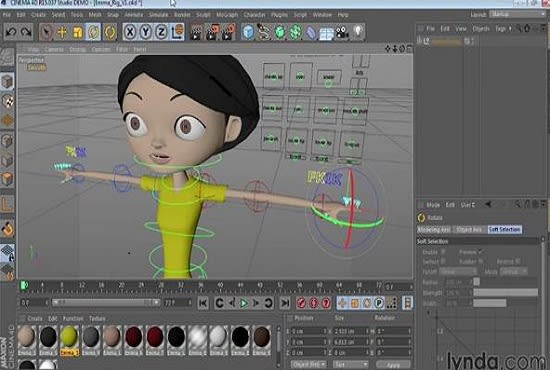Toggle the Restrict checkbox
Viewport: 550px width, 370px height.
[x=517, y=261]
